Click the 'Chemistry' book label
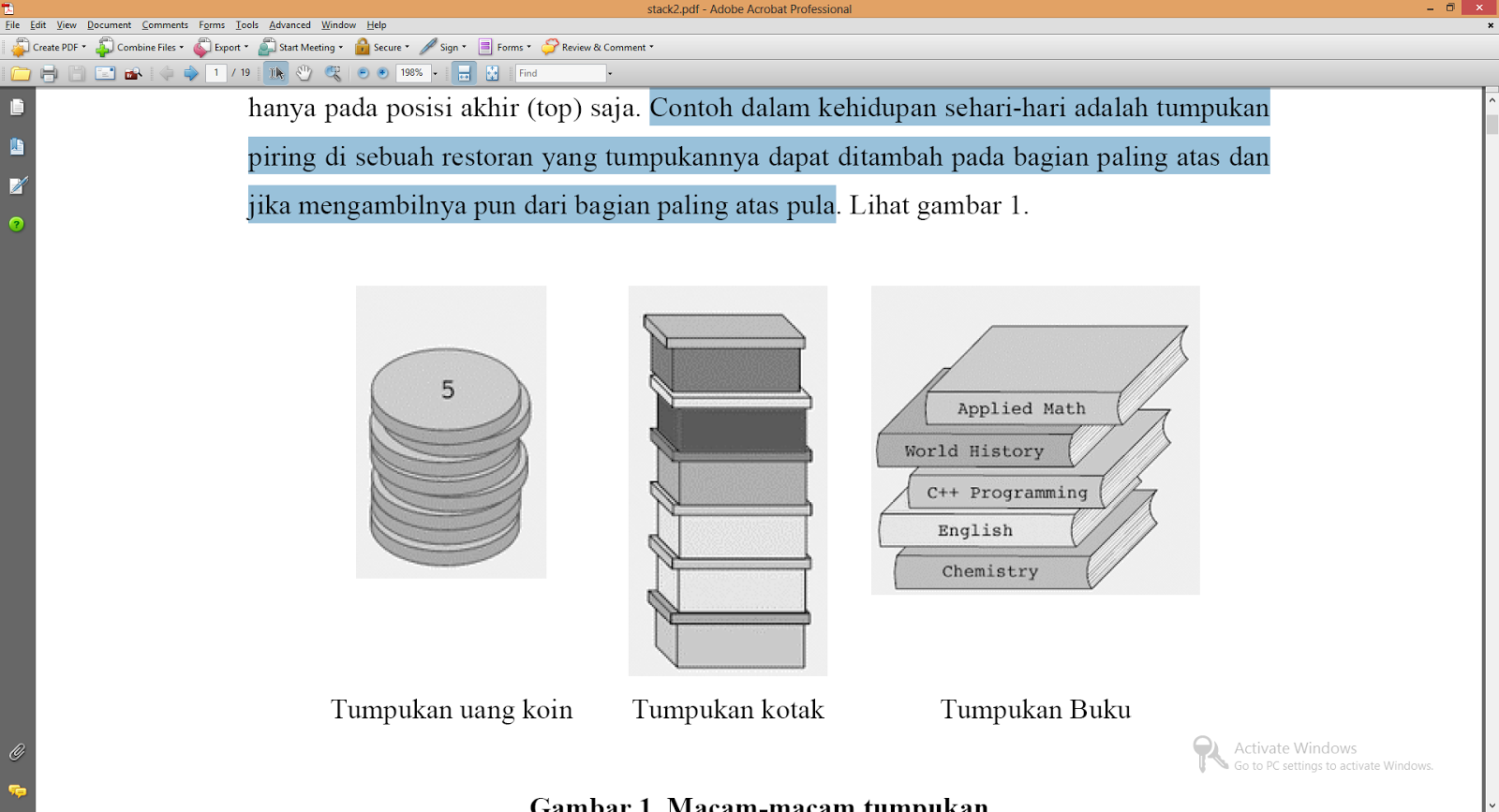 [x=990, y=571]
